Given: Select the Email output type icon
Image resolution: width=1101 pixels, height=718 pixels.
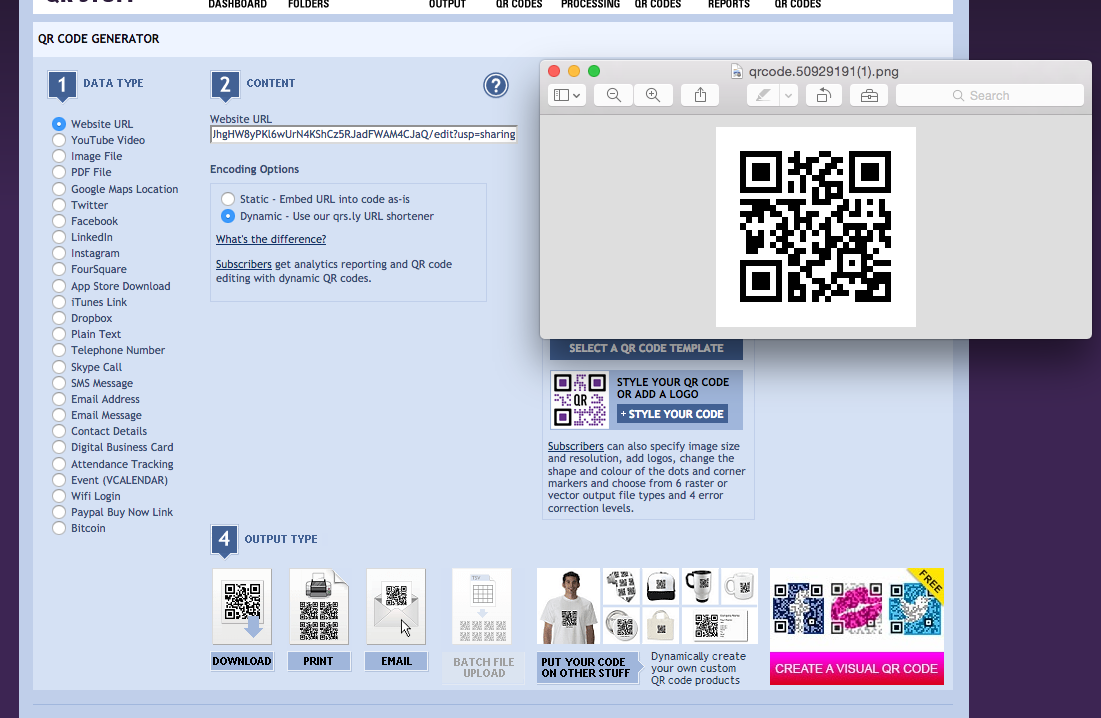Looking at the screenshot, I should point(395,605).
